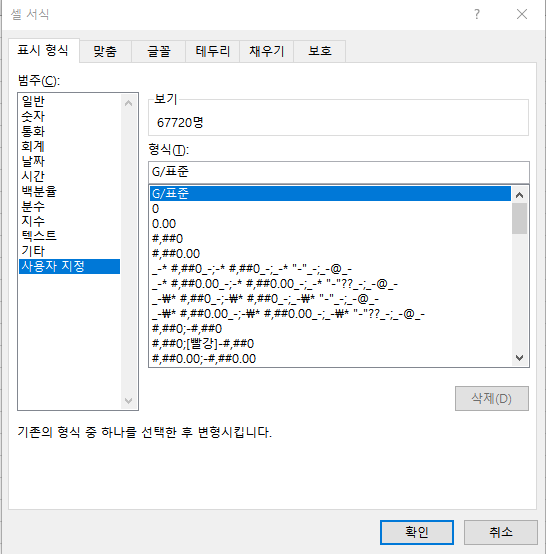Click the format list scrollbar thumb
546x554 pixels.
click(x=519, y=218)
